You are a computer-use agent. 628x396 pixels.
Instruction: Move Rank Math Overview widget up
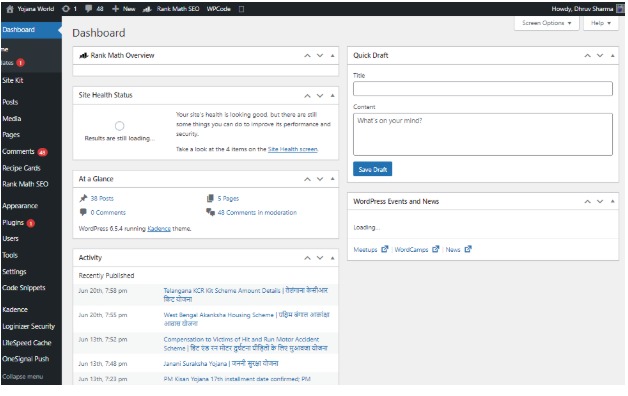(307, 56)
